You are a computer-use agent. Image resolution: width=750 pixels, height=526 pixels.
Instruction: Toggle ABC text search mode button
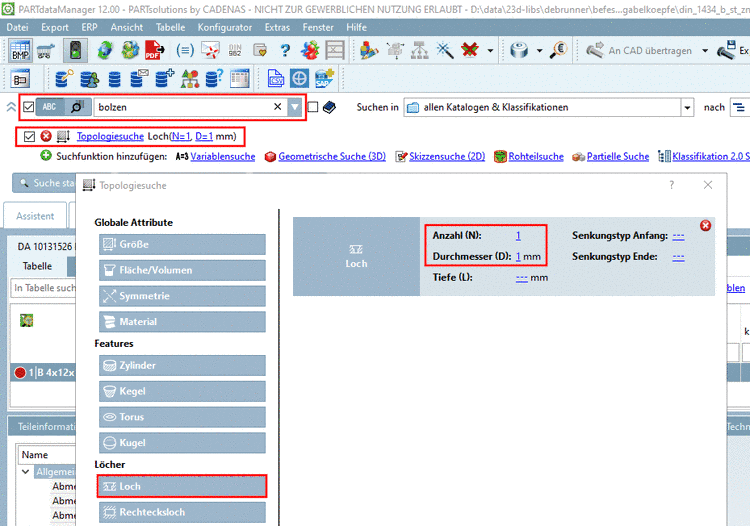pos(50,107)
